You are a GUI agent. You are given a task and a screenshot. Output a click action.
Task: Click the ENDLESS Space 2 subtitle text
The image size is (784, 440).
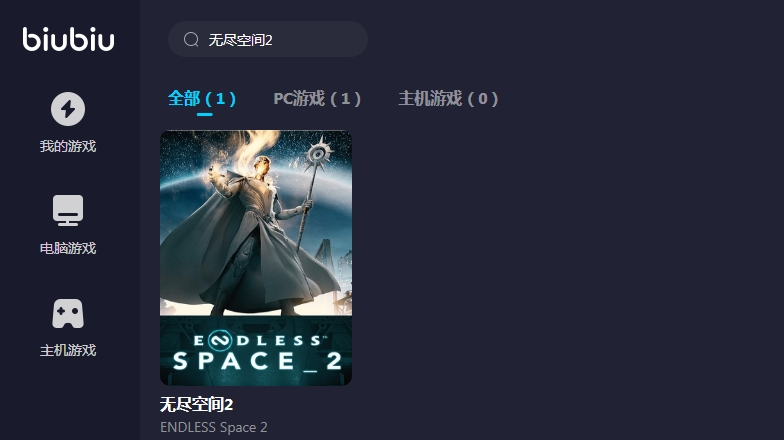pyautogui.click(x=214, y=428)
